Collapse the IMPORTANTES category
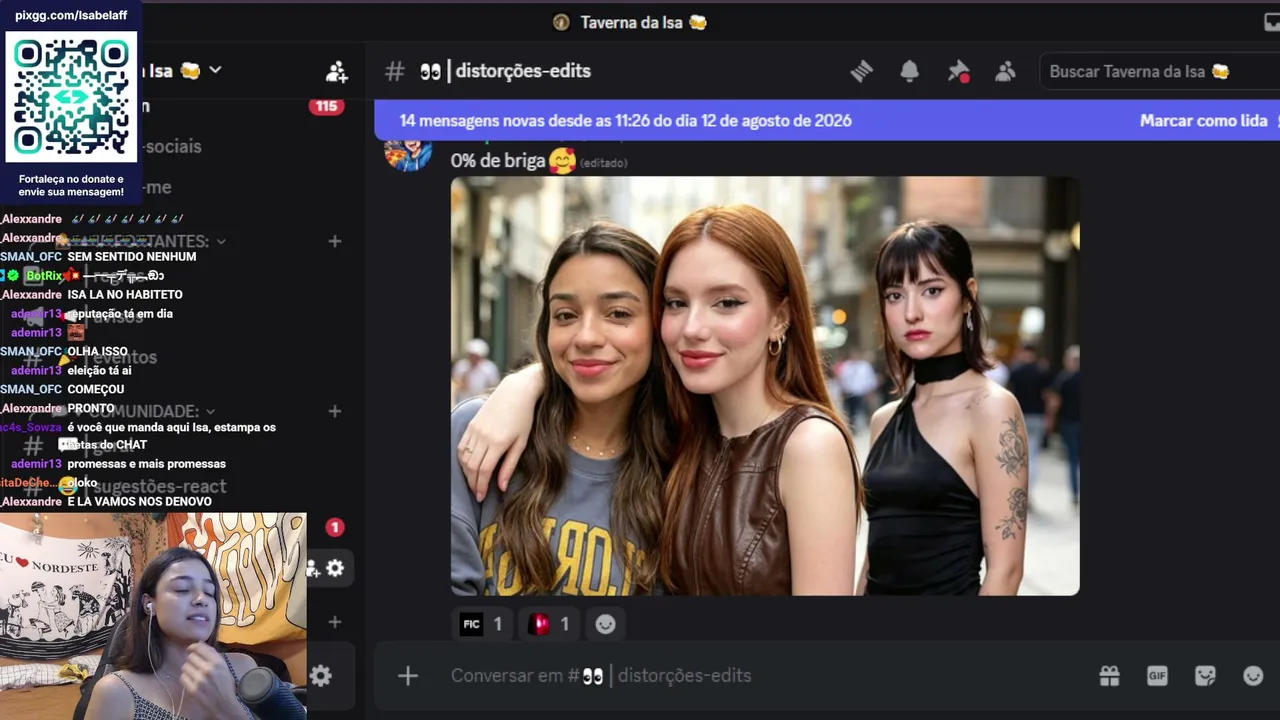The image size is (1280, 720). tap(221, 241)
